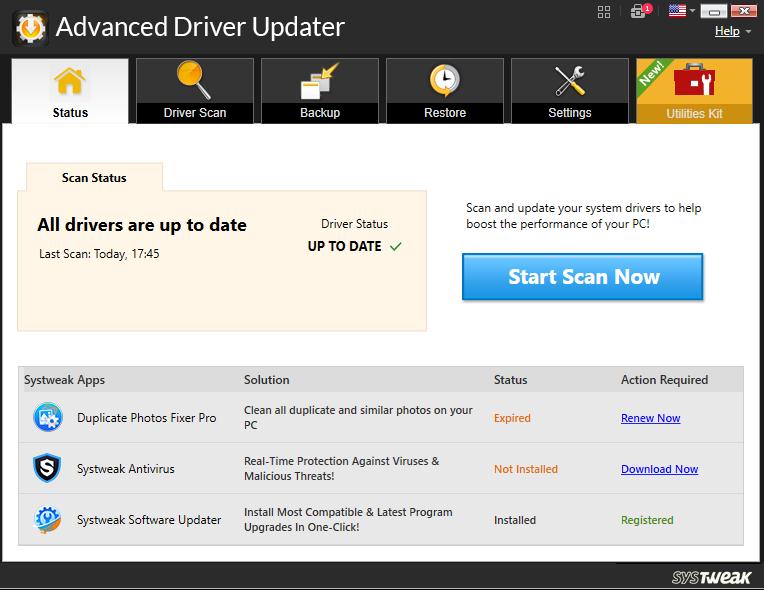
Task: Click the Settings wrench and screwdriver icon
Action: point(570,80)
